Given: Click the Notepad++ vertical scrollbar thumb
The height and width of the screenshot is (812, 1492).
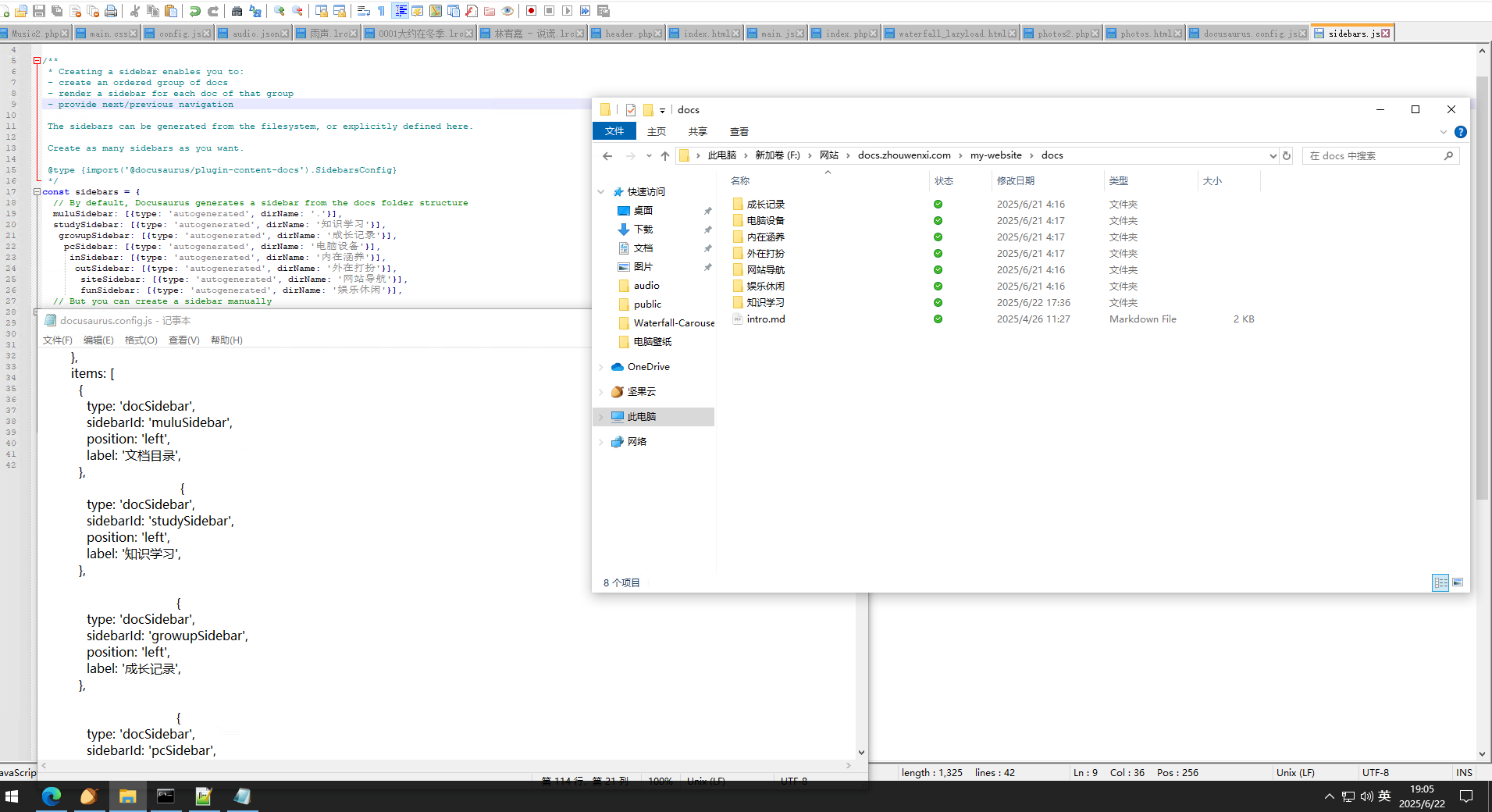Looking at the screenshot, I should (x=1482, y=289).
